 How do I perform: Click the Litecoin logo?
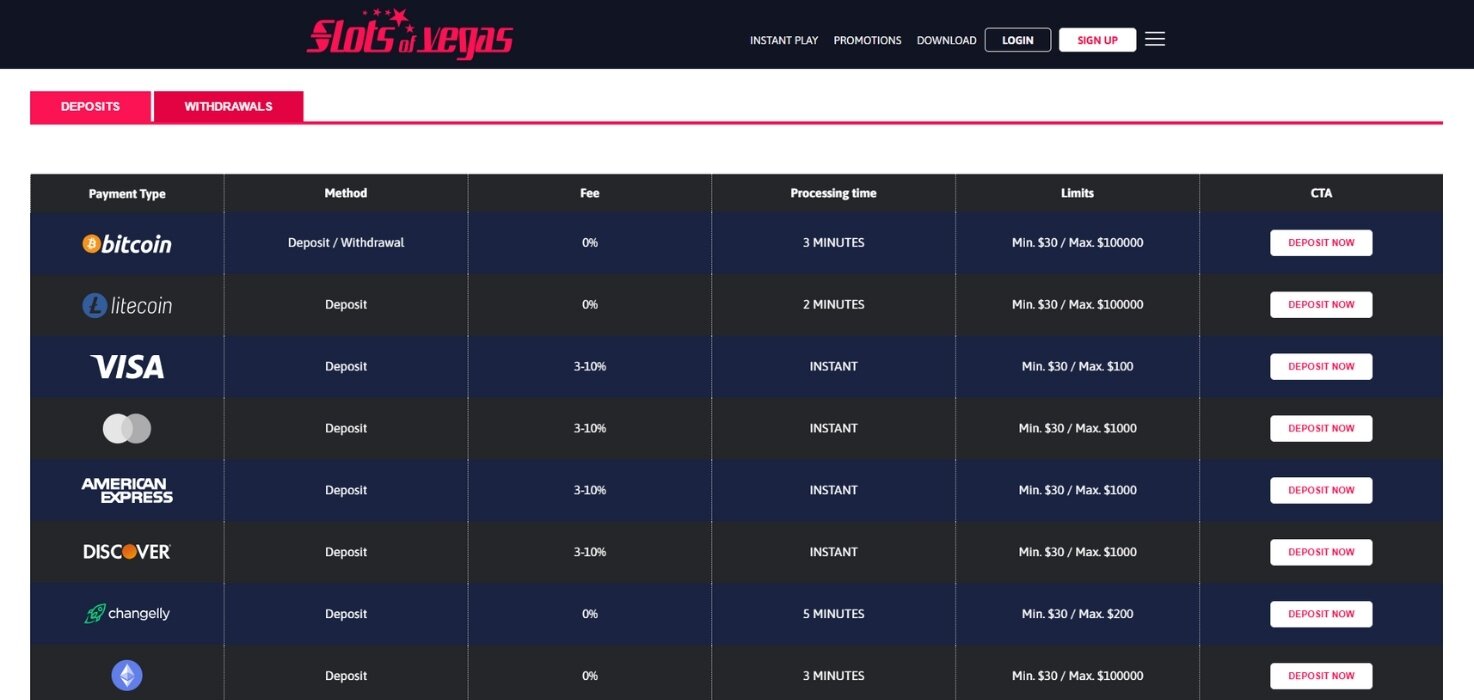coord(127,305)
